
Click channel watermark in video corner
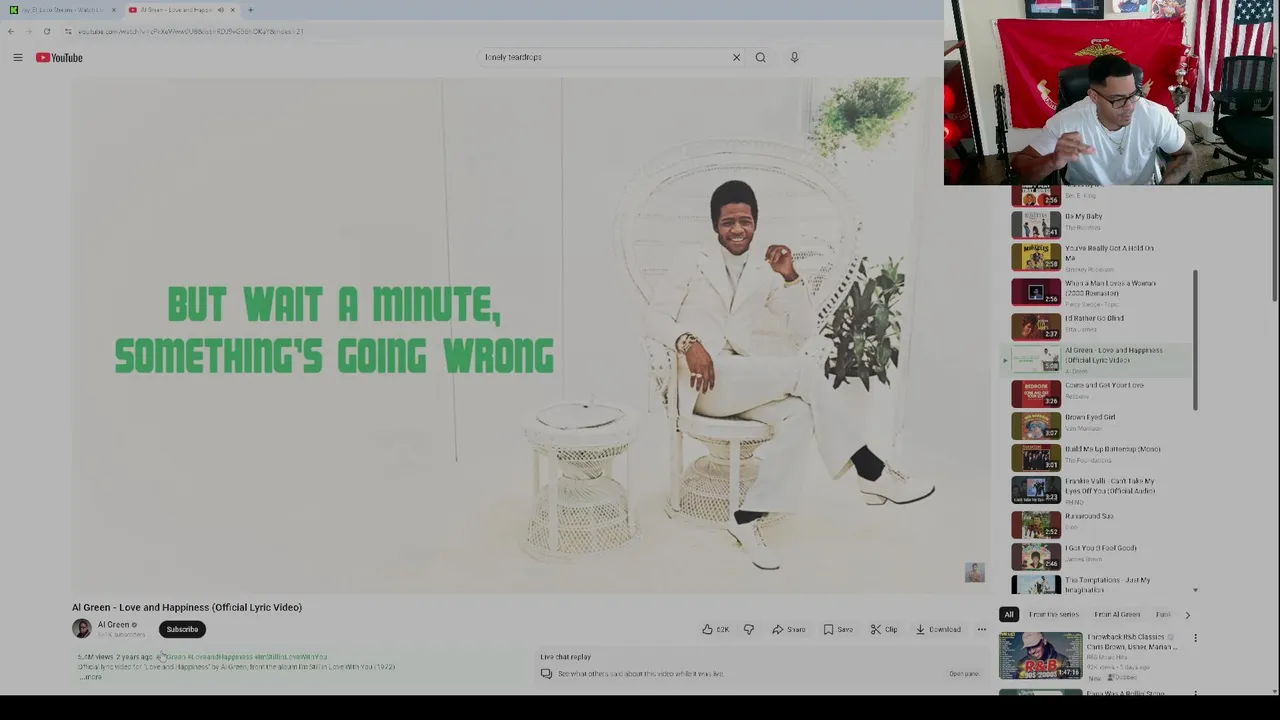[974, 572]
